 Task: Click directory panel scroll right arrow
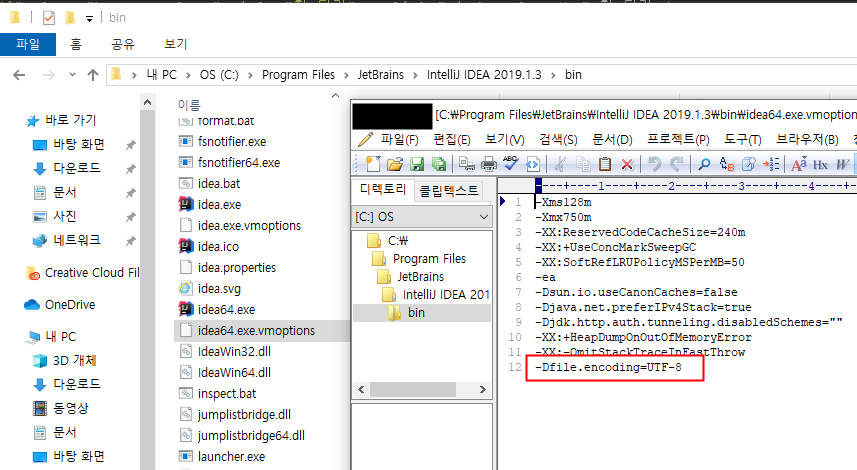point(483,390)
